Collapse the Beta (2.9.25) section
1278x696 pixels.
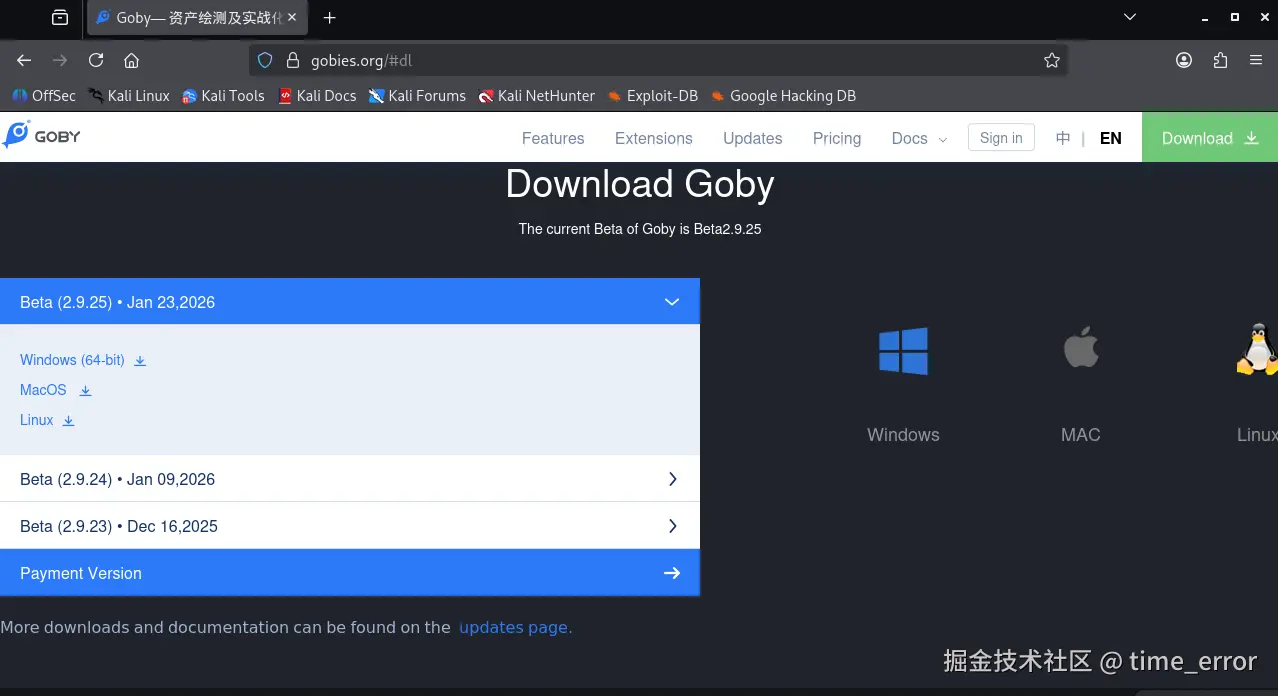point(671,301)
